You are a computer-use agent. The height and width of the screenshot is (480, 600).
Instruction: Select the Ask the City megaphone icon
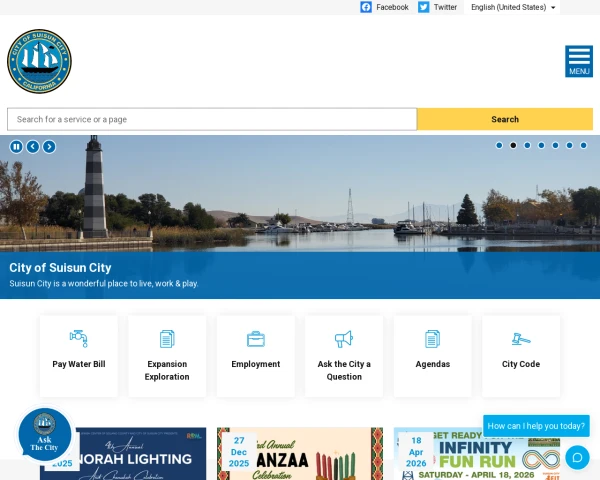[344, 338]
